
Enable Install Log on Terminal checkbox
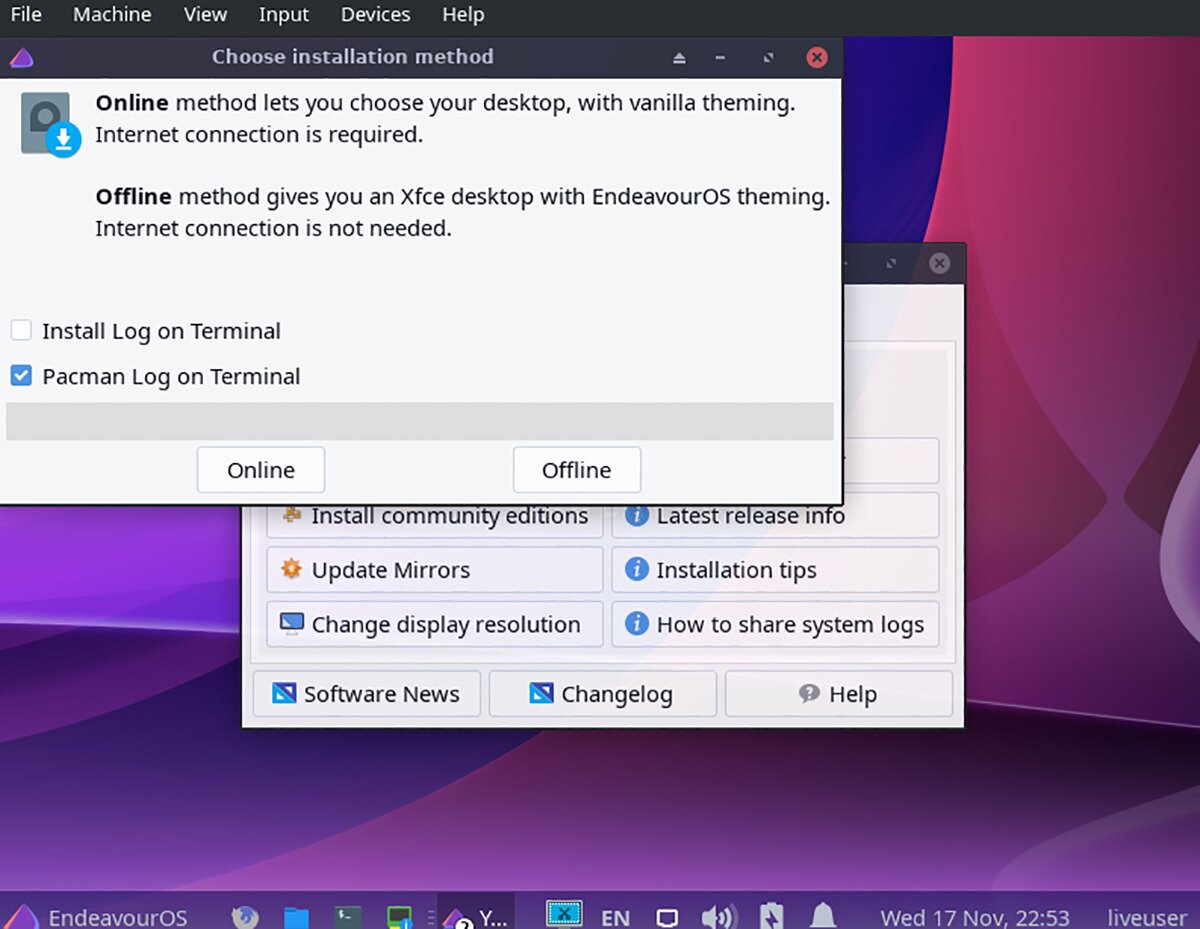tap(21, 331)
